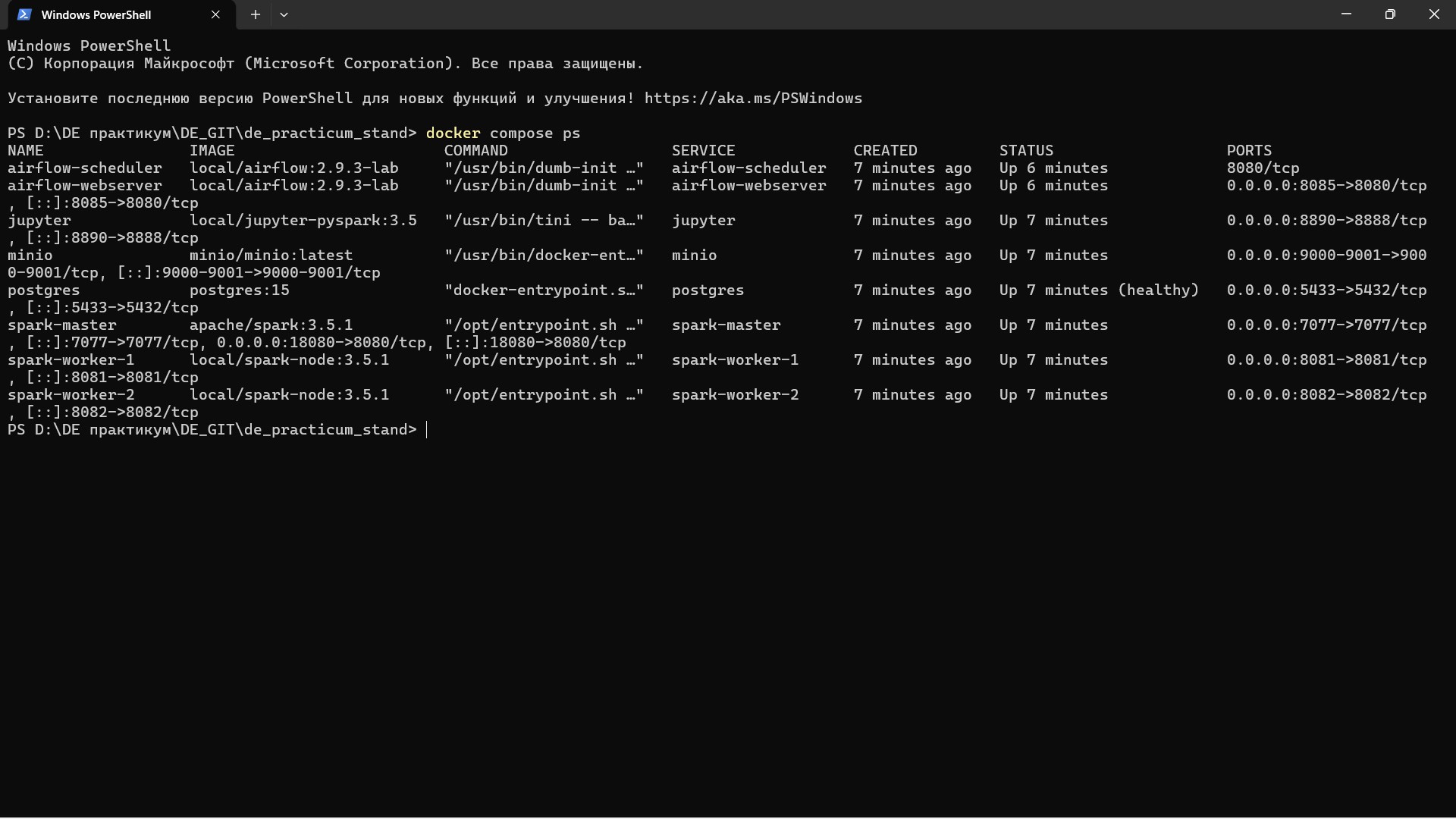Click the PowerShell icon in the tab

[x=24, y=14]
